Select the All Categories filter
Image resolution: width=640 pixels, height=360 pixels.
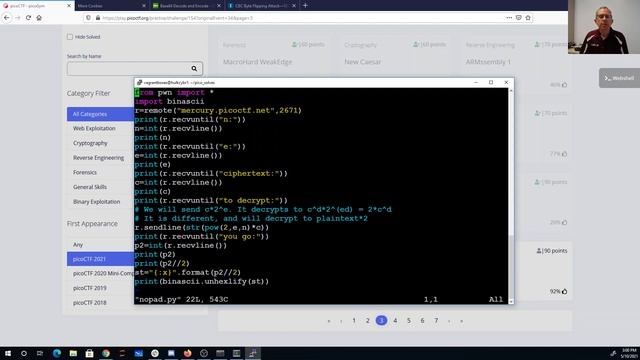pyautogui.click(x=100, y=114)
